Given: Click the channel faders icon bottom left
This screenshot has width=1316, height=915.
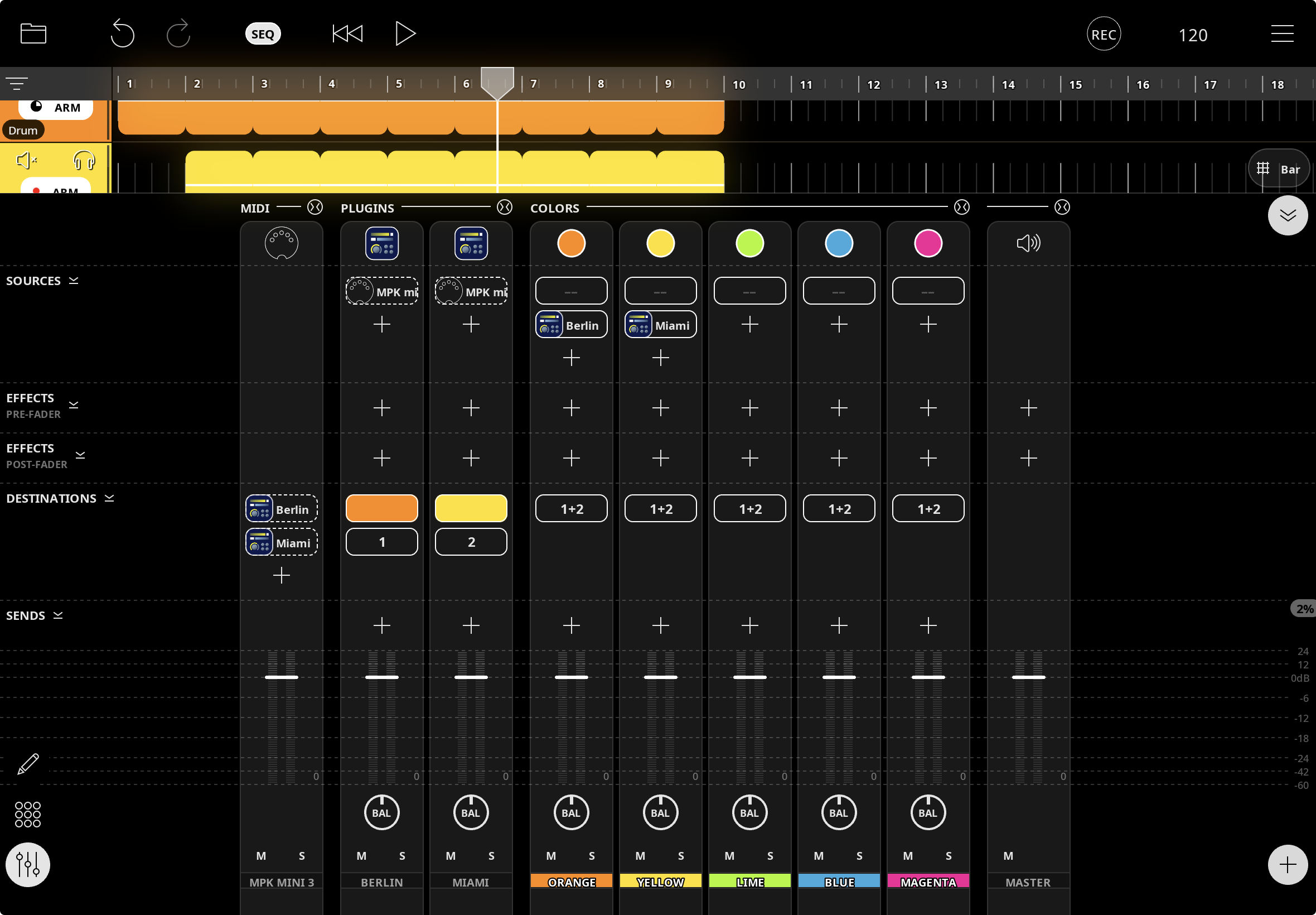Looking at the screenshot, I should (27, 864).
